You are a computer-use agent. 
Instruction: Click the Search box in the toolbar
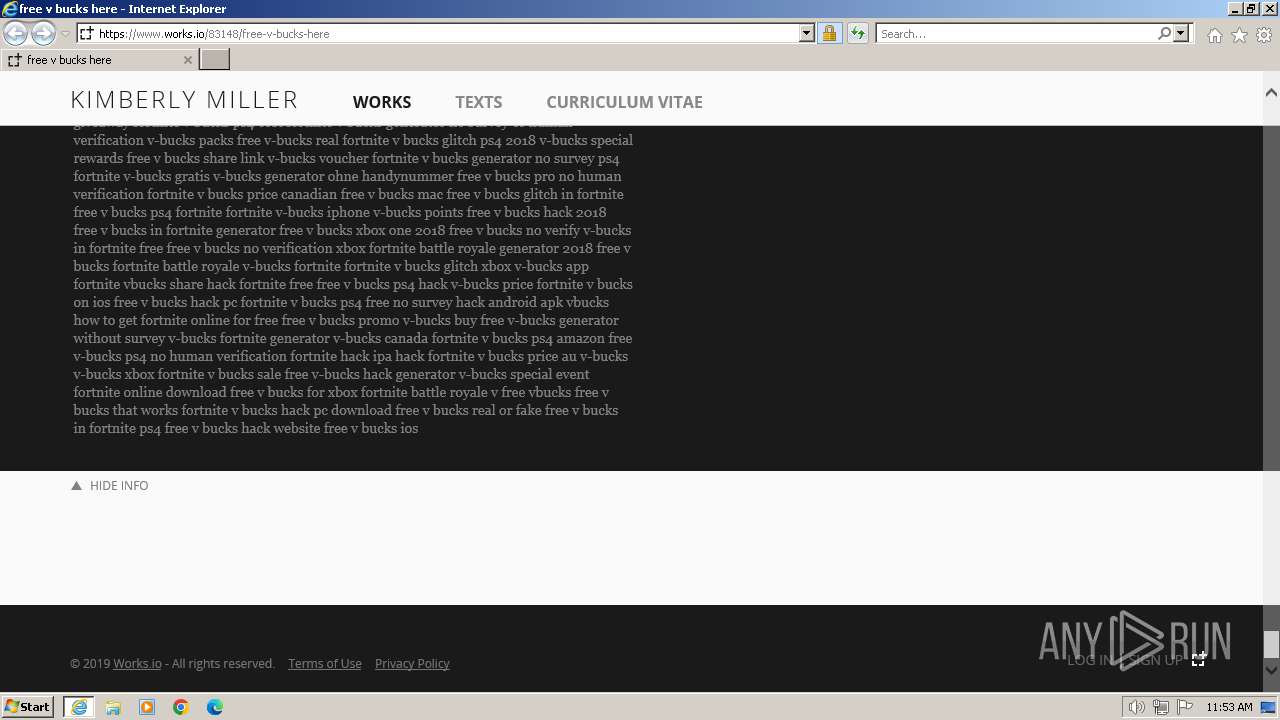click(x=1016, y=33)
